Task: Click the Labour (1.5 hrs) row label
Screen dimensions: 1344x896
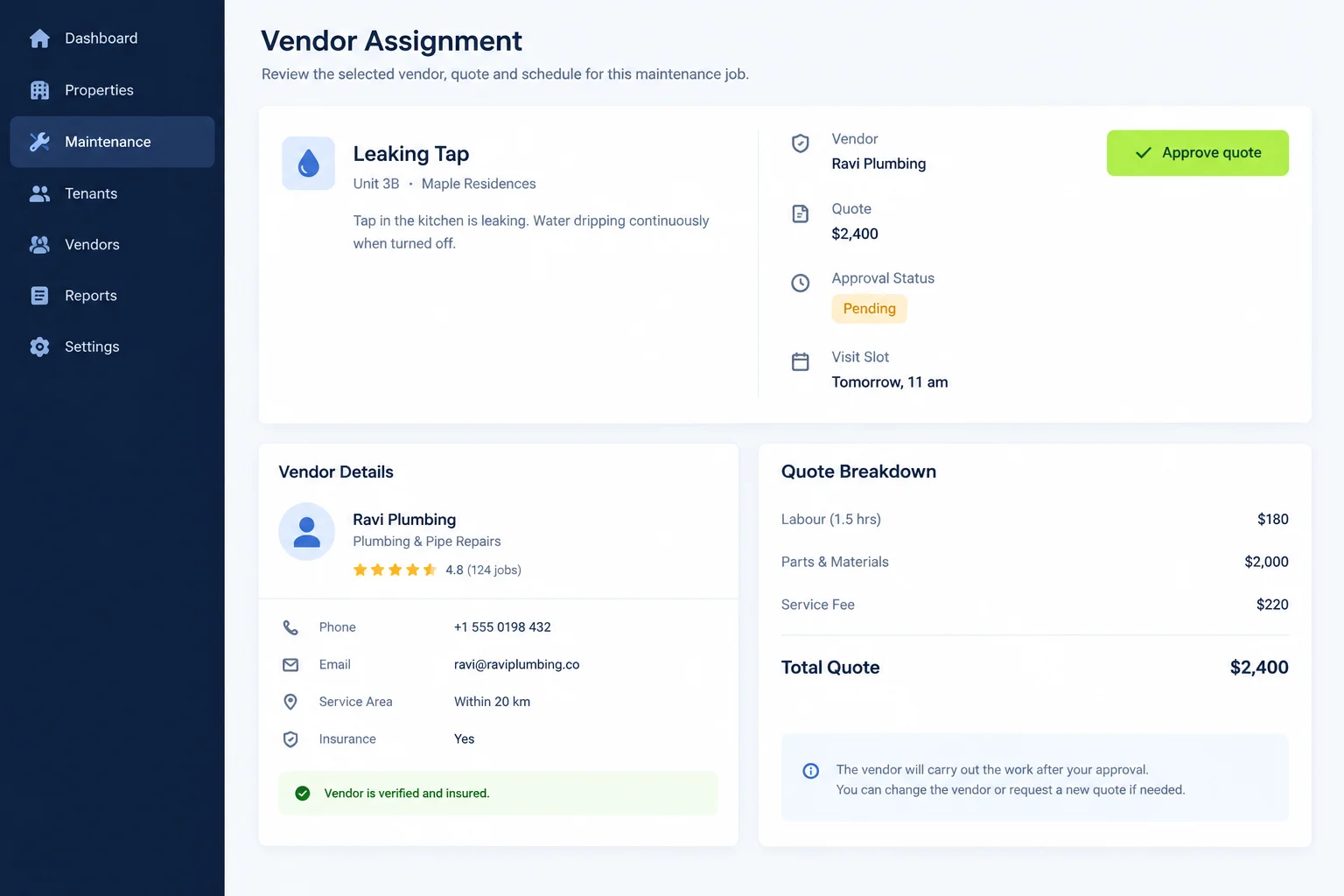Action: click(x=831, y=520)
